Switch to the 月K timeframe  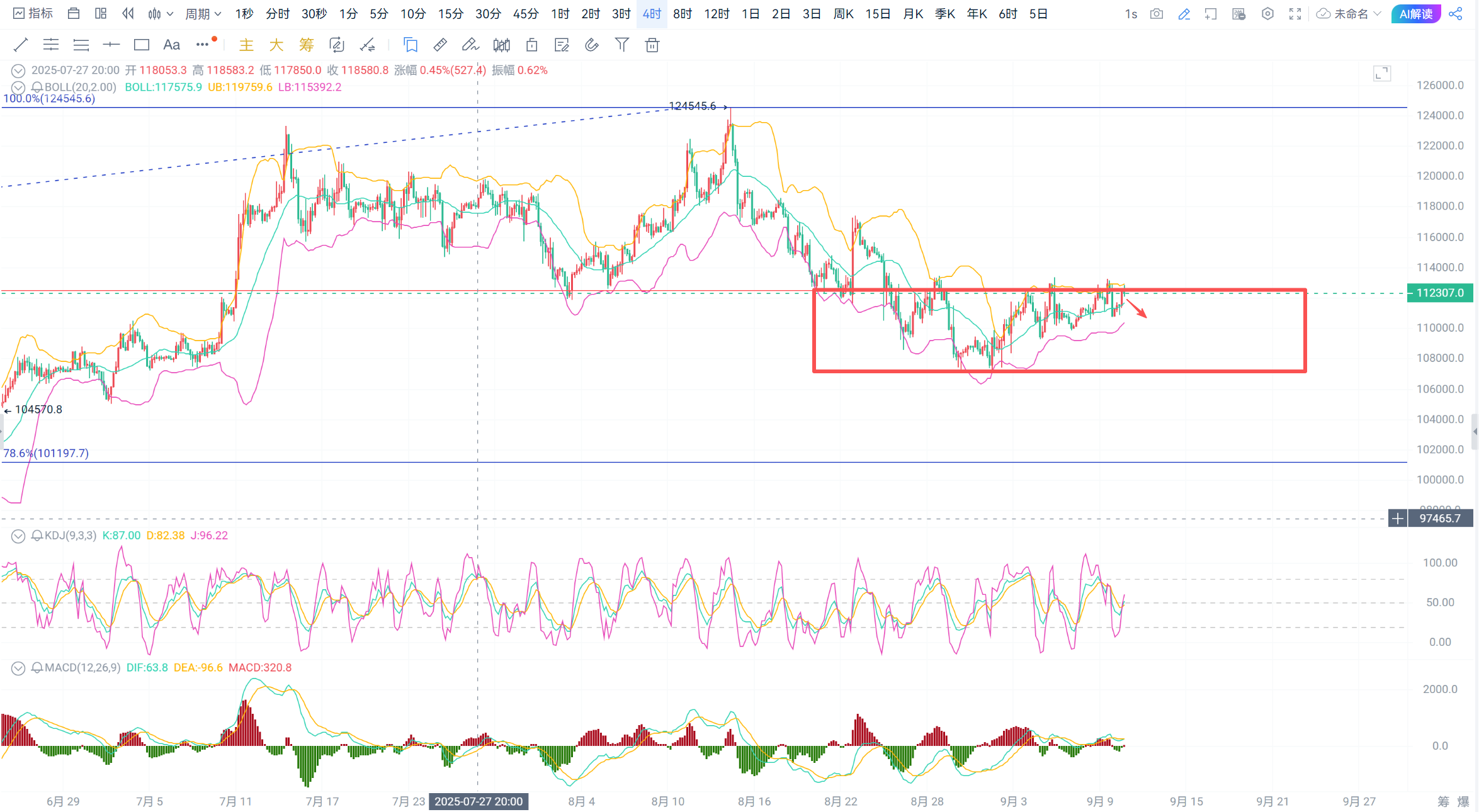[913, 14]
